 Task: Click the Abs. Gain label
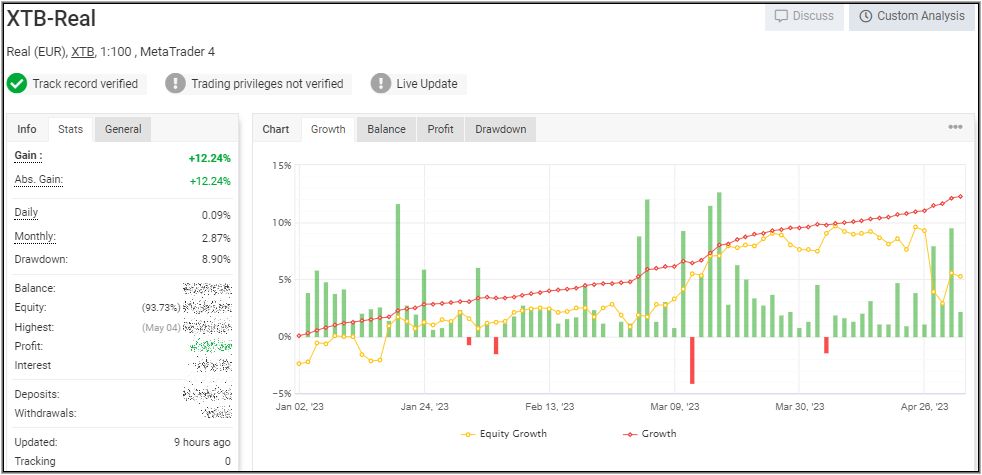coord(38,180)
